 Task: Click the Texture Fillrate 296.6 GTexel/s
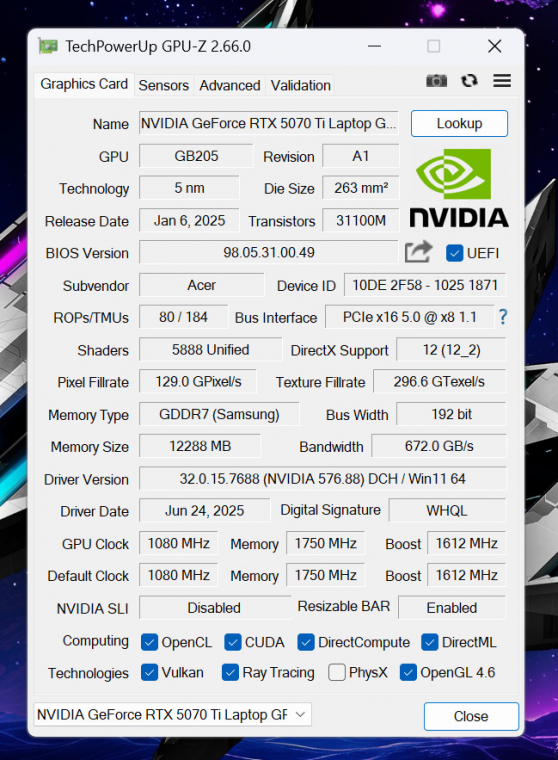pyautogui.click(x=439, y=382)
